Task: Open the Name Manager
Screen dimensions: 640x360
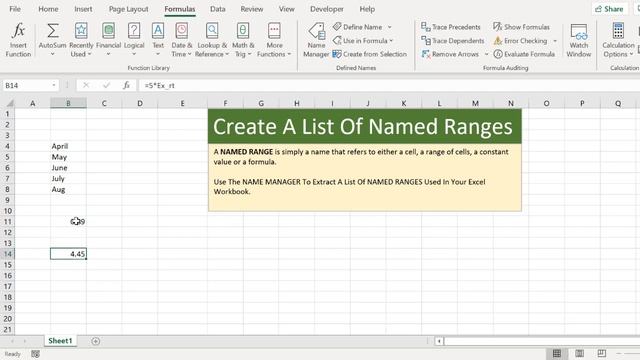Action: click(316, 40)
